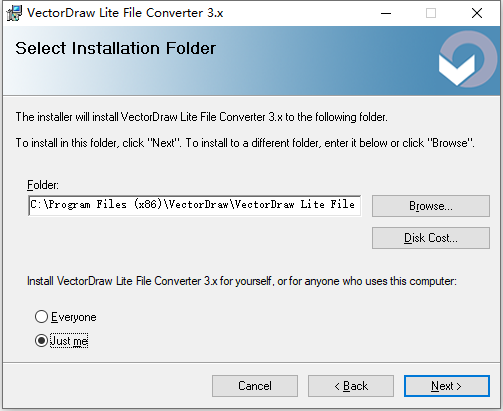Click Browse to choose a folder

coord(431,206)
